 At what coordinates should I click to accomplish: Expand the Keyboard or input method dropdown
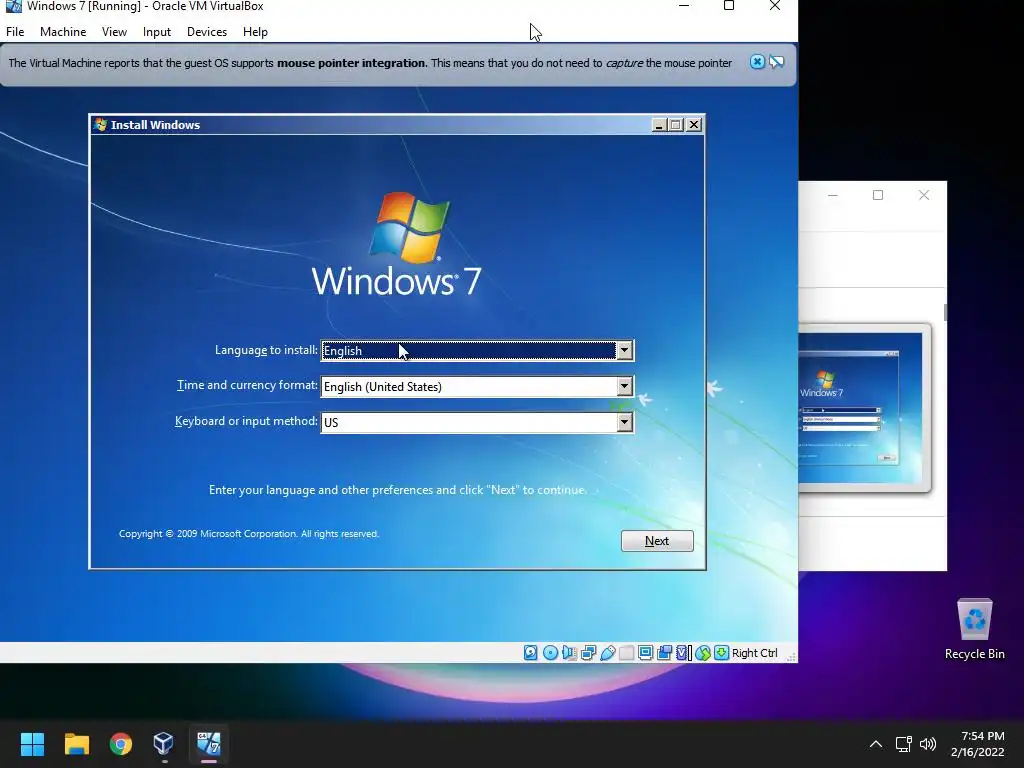click(x=624, y=423)
